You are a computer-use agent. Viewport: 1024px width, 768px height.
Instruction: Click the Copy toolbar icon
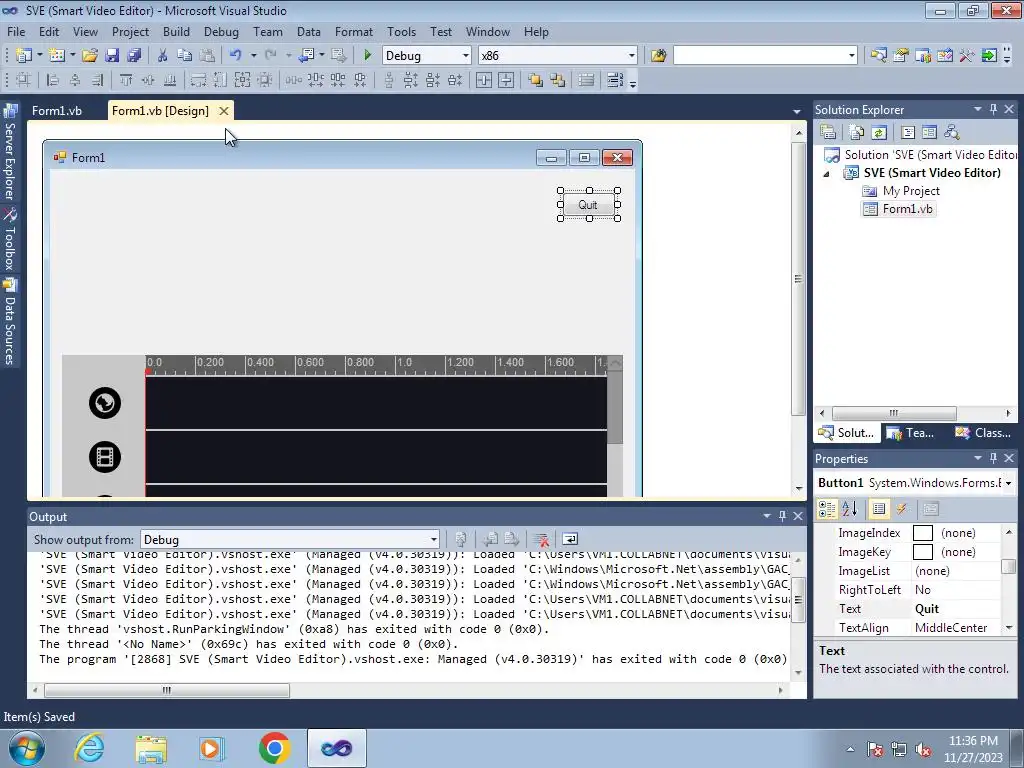click(184, 56)
